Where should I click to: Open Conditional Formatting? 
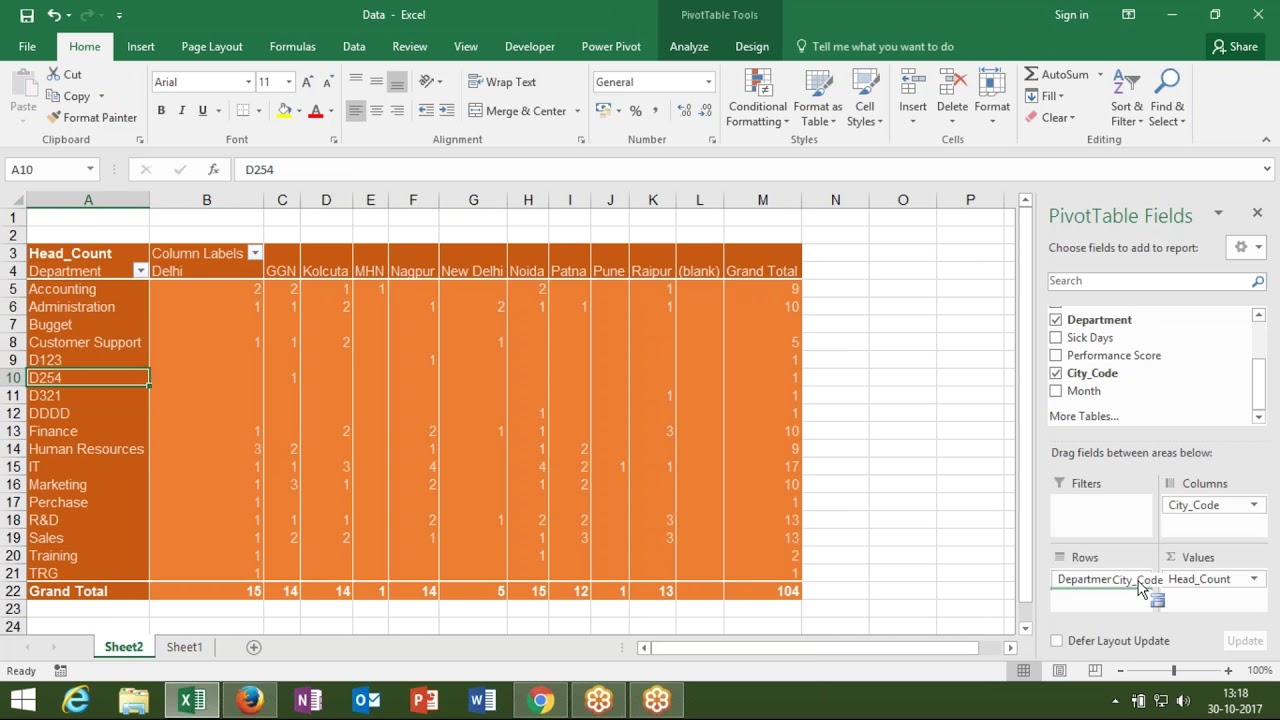pos(757,99)
